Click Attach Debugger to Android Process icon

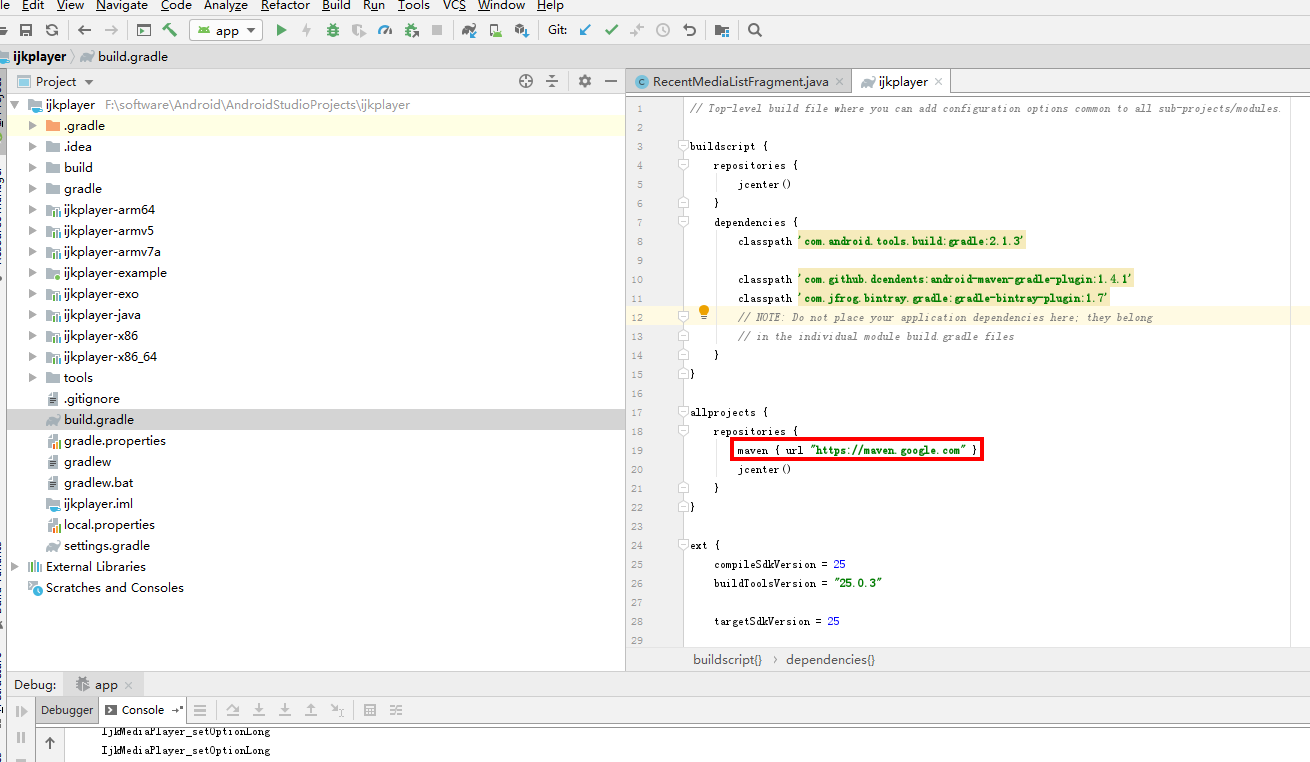click(x=411, y=31)
